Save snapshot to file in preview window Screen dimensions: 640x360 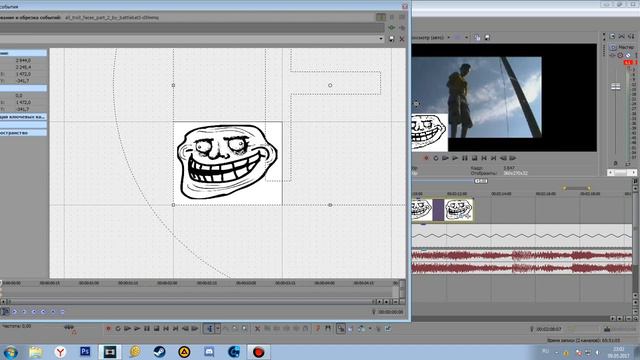pos(487,37)
